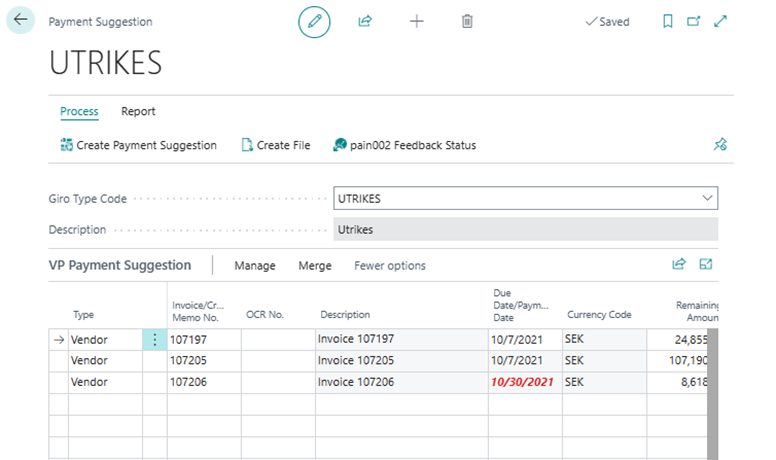
Task: Click Vendor type in 107197 row
Action: click(x=105, y=340)
